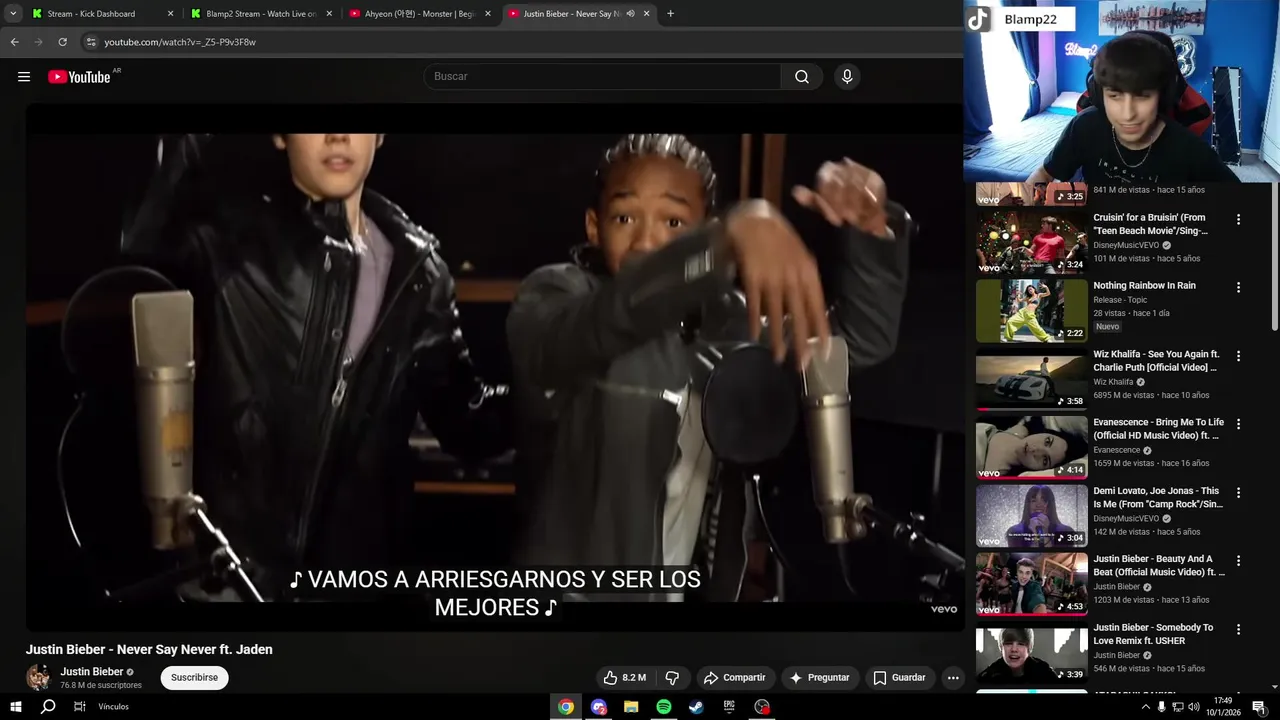Open the system volume control
The image size is (1280, 720).
point(1193,707)
